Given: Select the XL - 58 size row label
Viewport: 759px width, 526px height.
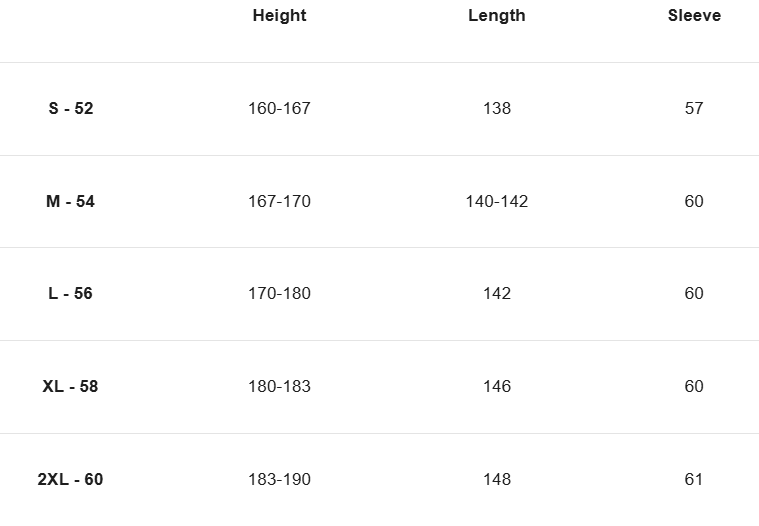Looking at the screenshot, I should pyautogui.click(x=70, y=386).
